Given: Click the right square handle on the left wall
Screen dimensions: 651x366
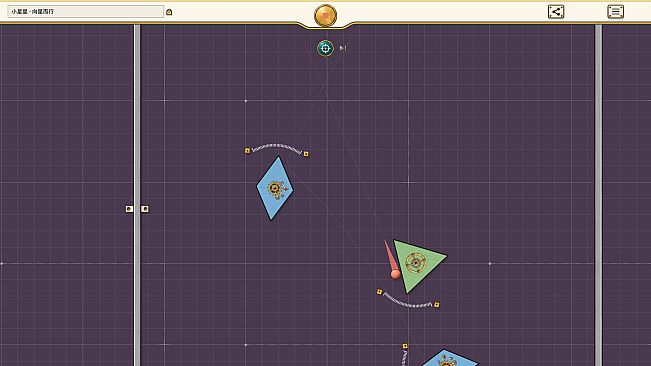Looking at the screenshot, I should (x=144, y=209).
